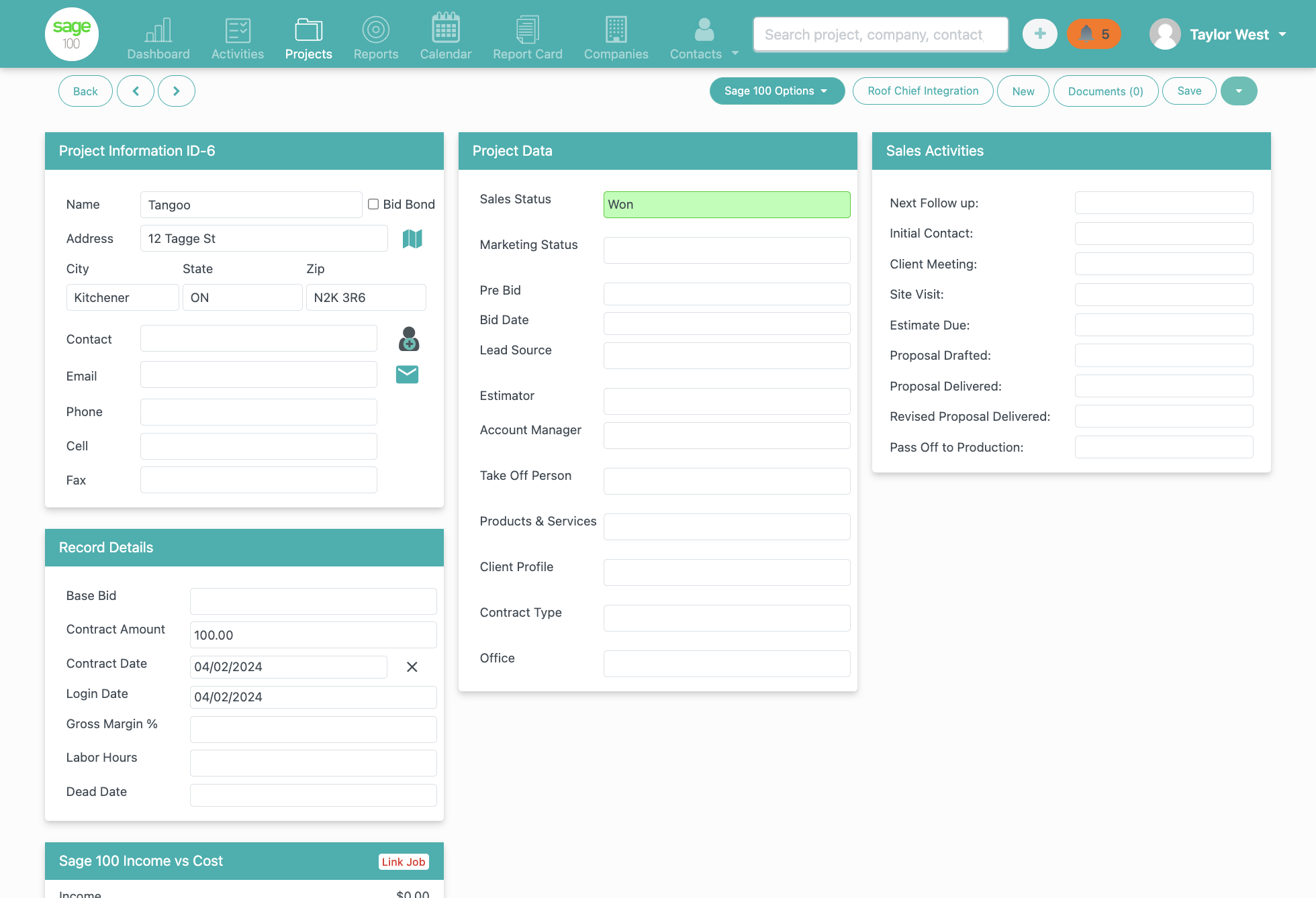Focus the search project, company, contact box

coord(881,35)
